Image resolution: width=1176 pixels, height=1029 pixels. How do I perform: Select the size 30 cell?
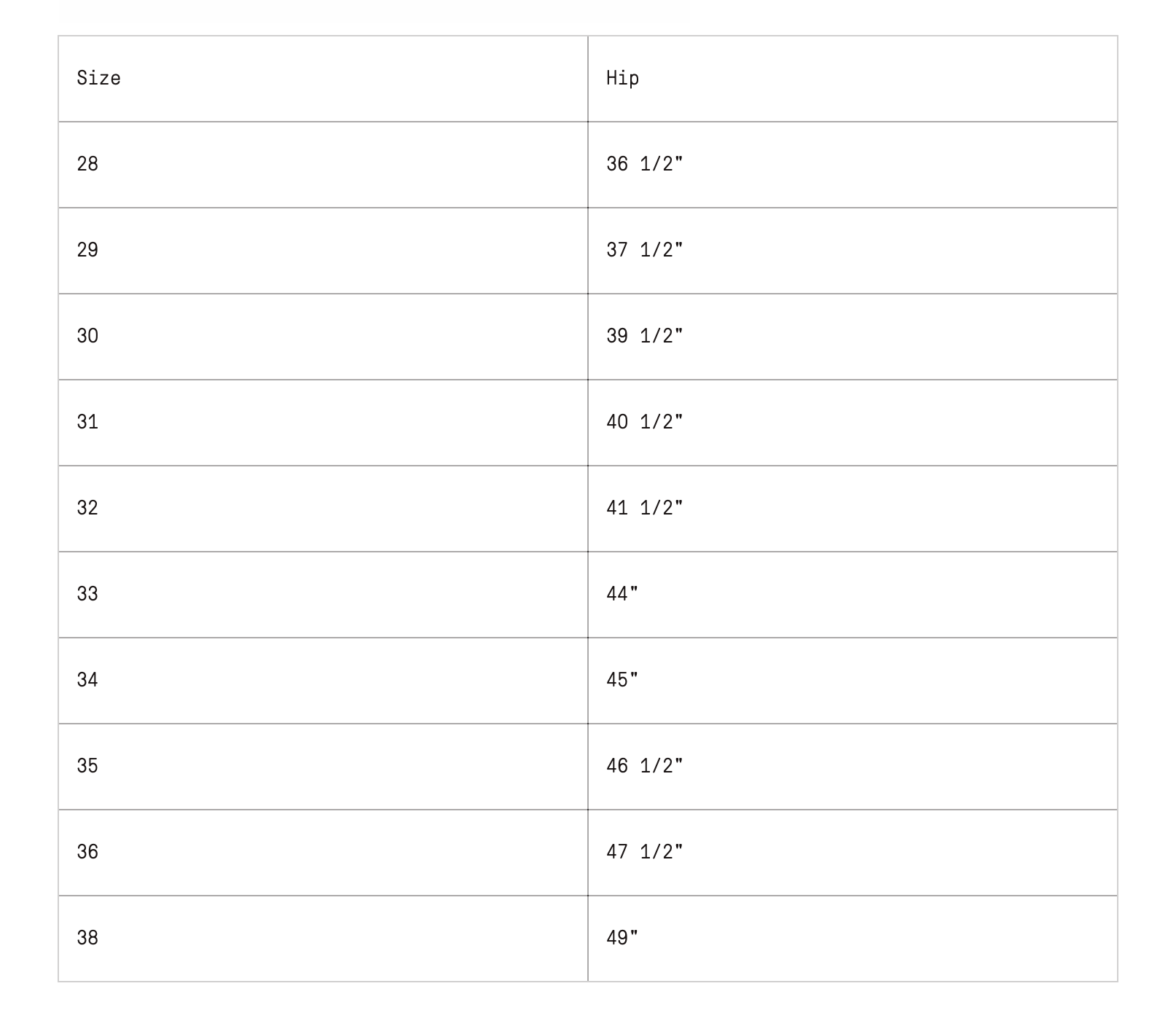pos(87,336)
